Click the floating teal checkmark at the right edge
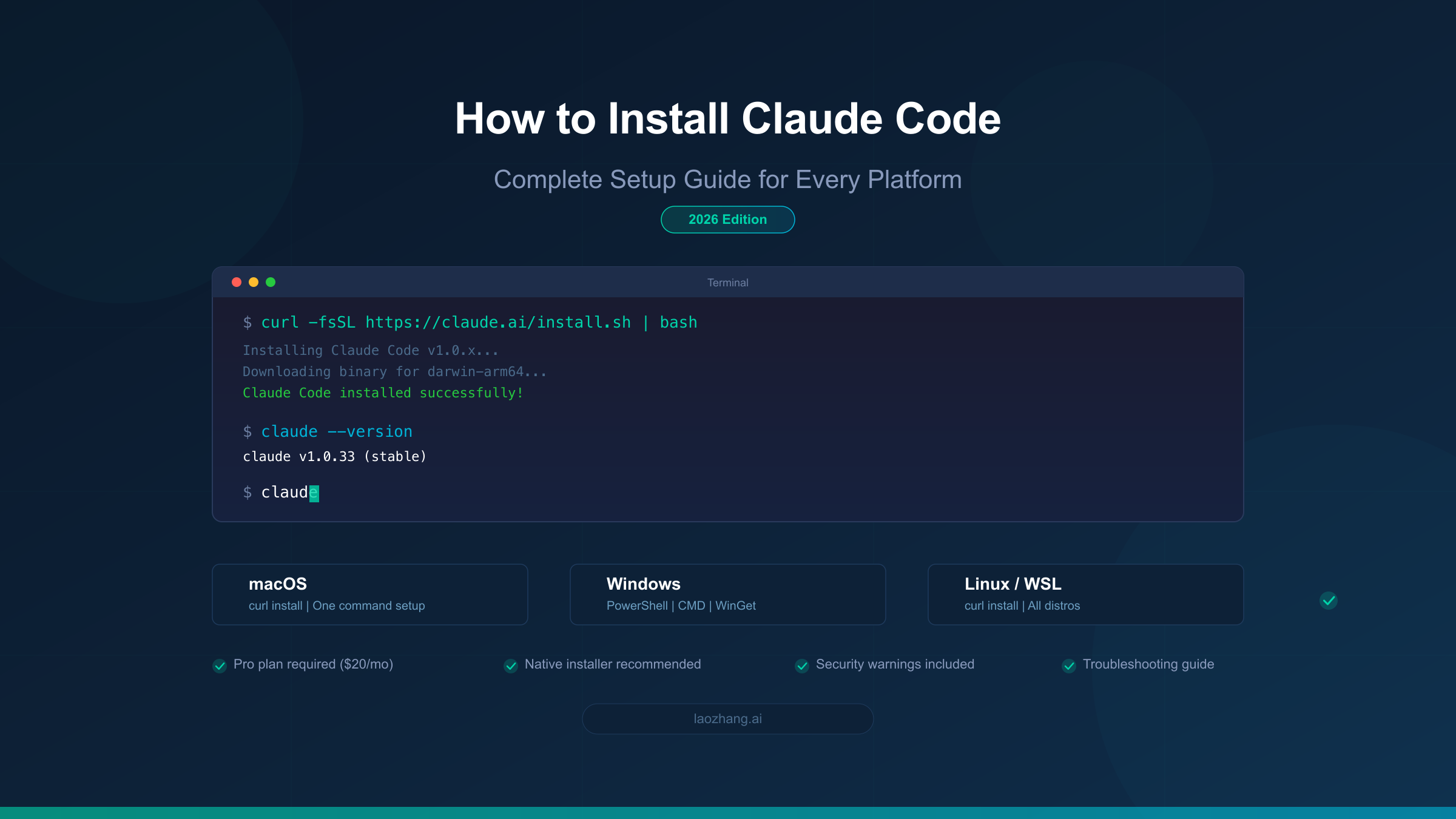Image resolution: width=1456 pixels, height=819 pixels. click(1329, 600)
